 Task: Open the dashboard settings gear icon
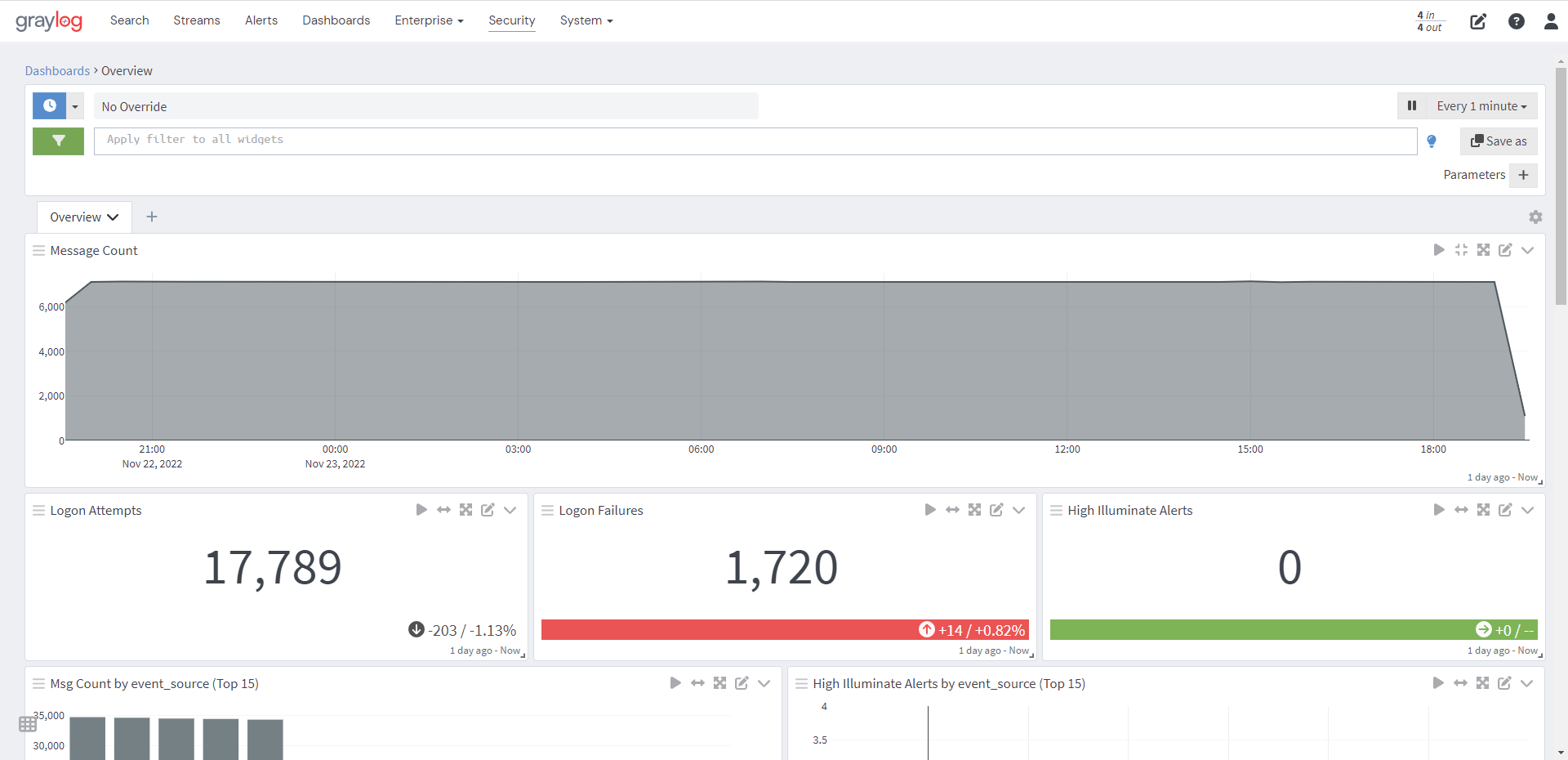(x=1536, y=217)
